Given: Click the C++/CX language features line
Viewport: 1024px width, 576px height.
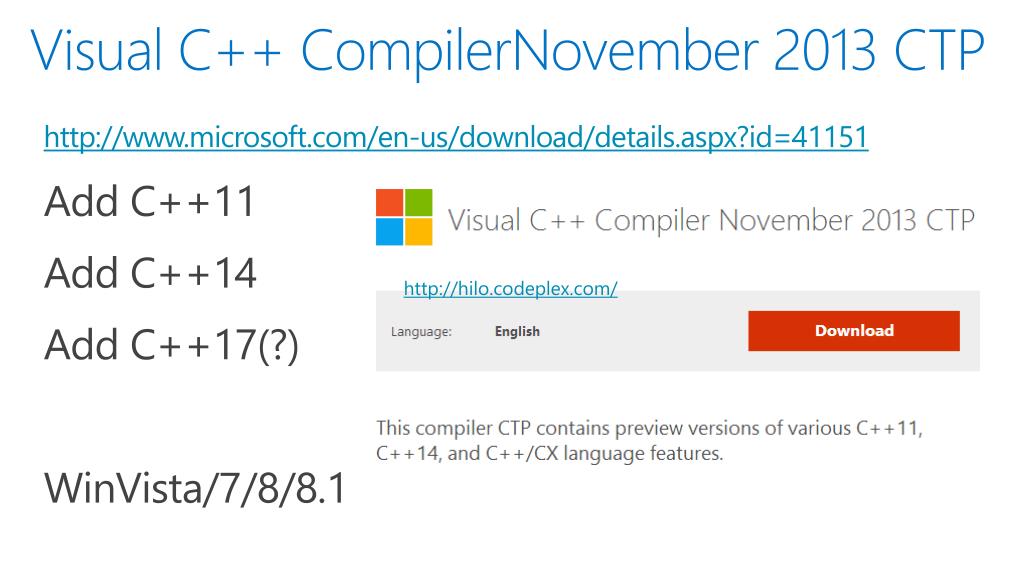Looking at the screenshot, I should [x=549, y=453].
